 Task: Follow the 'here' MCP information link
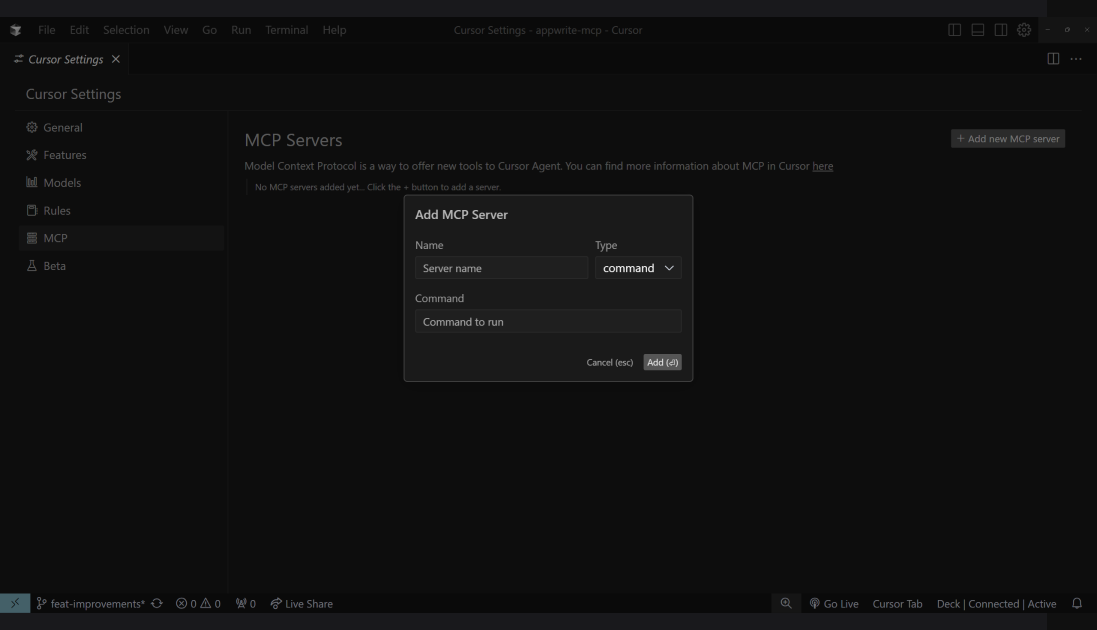point(822,166)
